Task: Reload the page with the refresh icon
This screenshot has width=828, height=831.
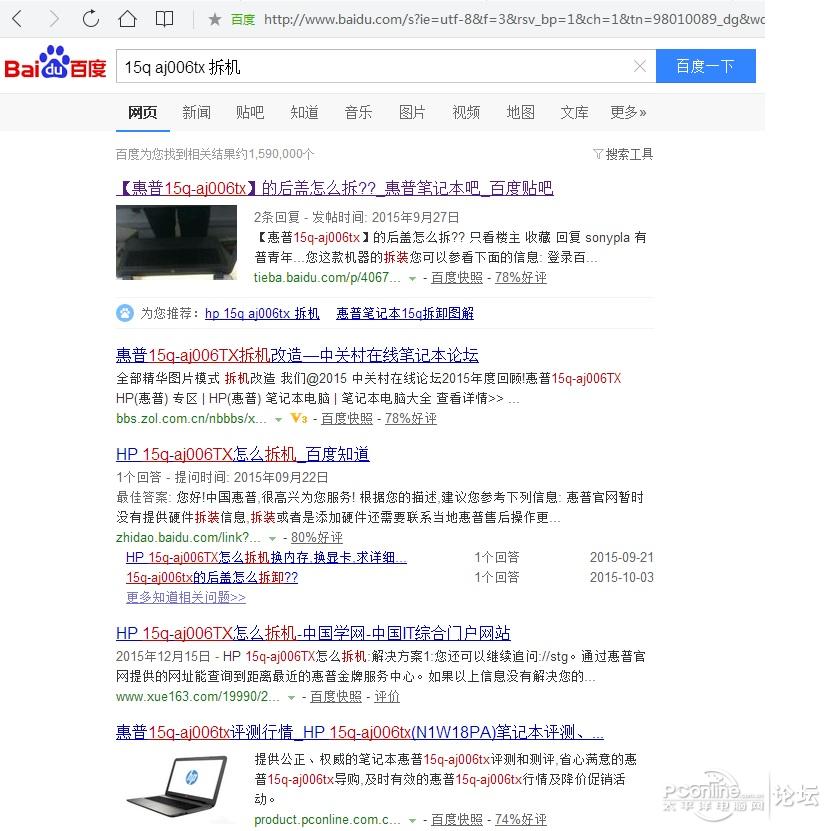Action: (x=91, y=19)
